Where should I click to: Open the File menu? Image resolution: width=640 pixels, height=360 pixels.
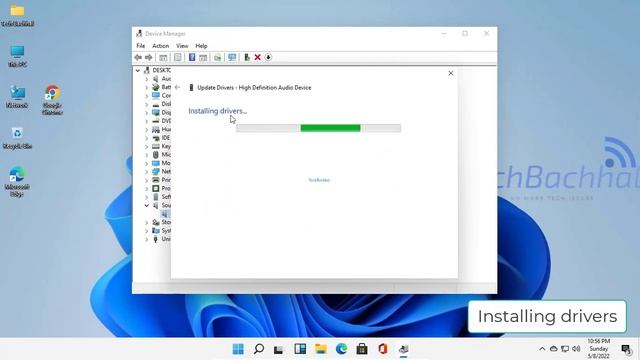[140, 46]
